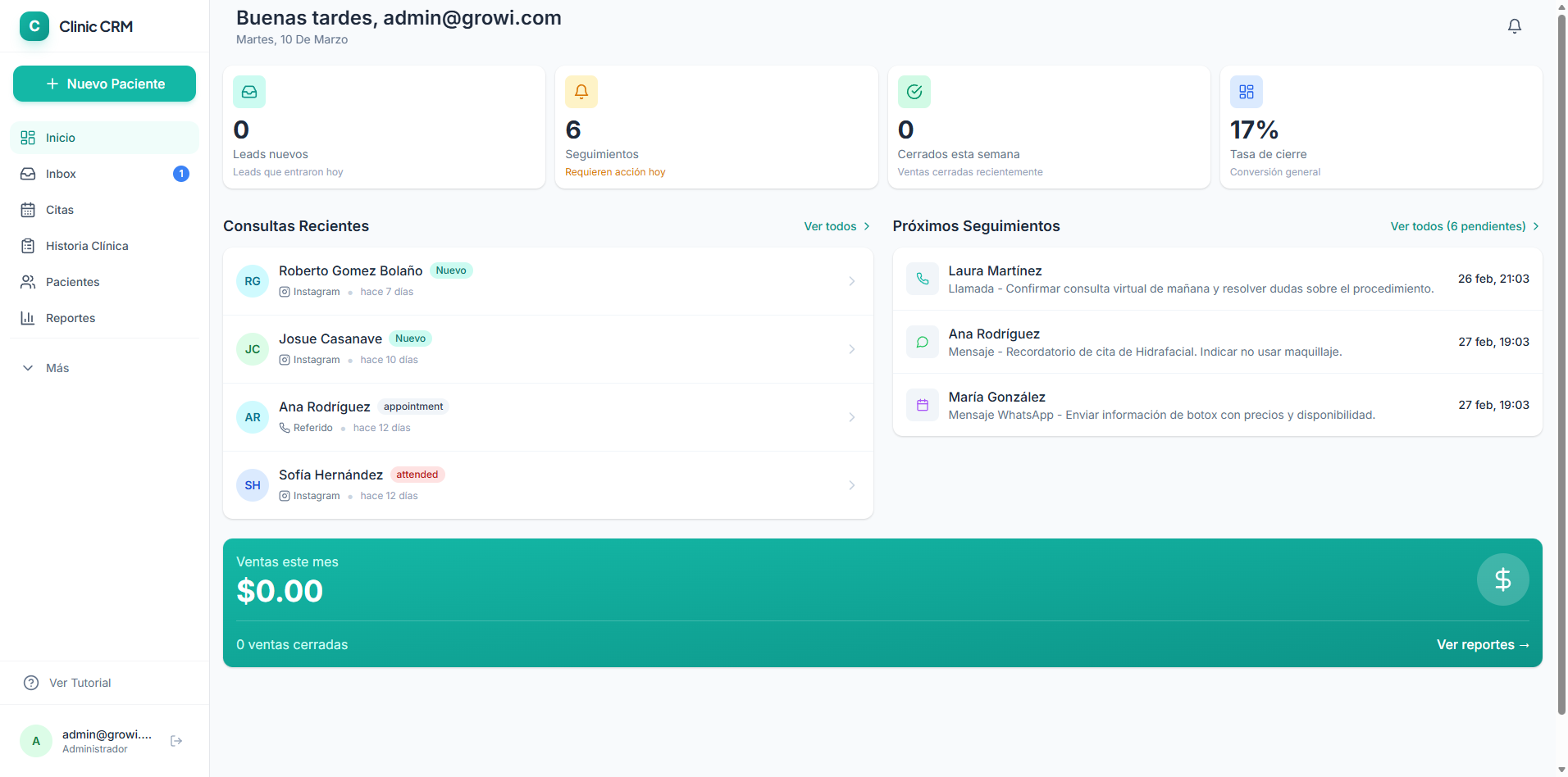Viewport: 1568px width, 777px height.
Task: Open Historia Clínica in sidebar
Action: click(x=105, y=246)
